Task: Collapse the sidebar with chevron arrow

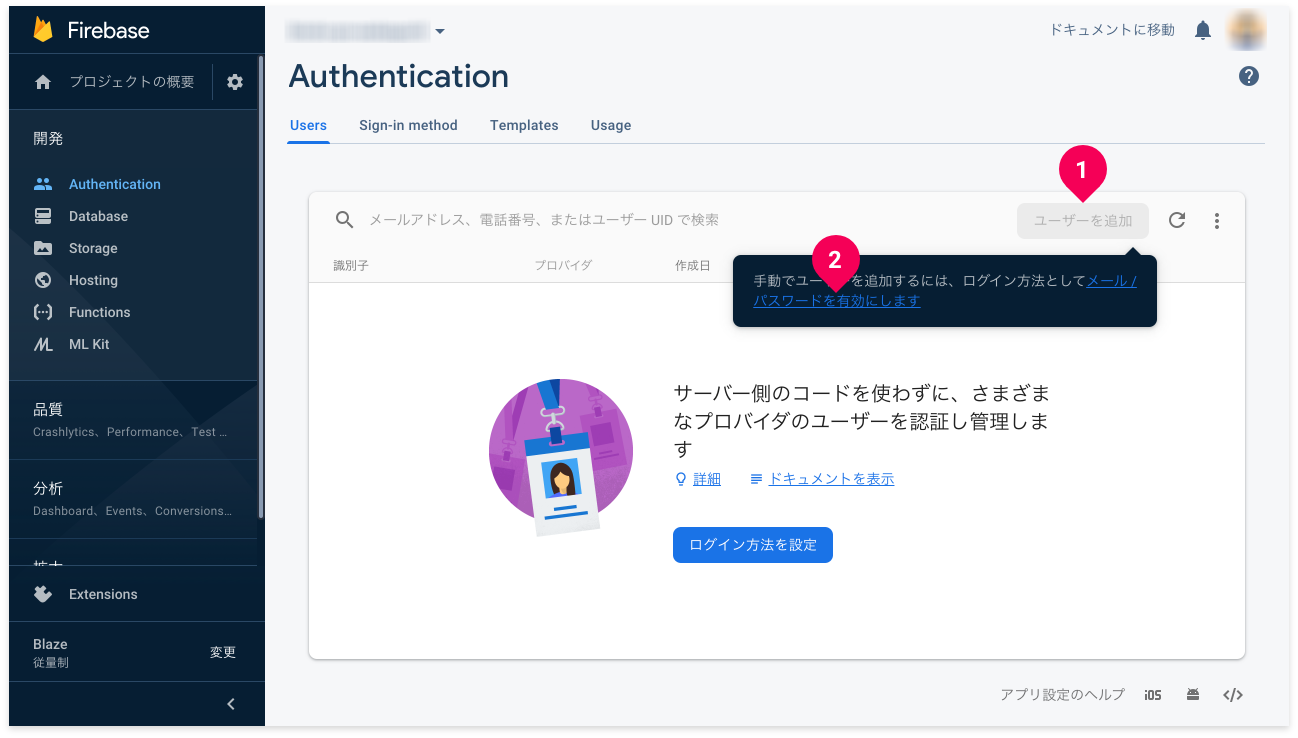Action: coord(231,704)
